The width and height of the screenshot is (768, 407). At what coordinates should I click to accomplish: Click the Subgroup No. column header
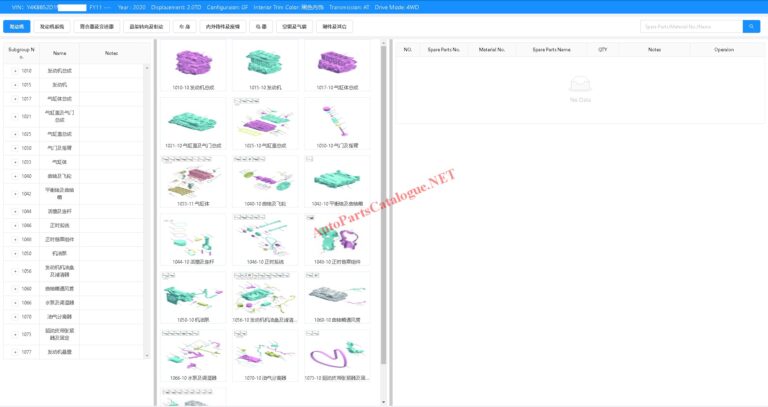pyautogui.click(x=22, y=50)
